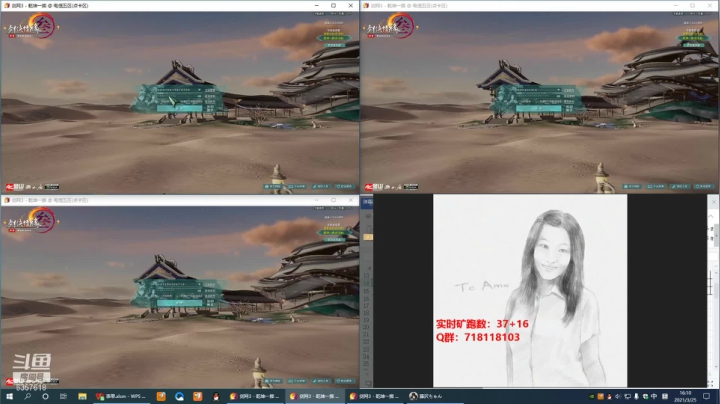
Task: Click last bottom-bar button in top-right game window
Action: (703, 186)
